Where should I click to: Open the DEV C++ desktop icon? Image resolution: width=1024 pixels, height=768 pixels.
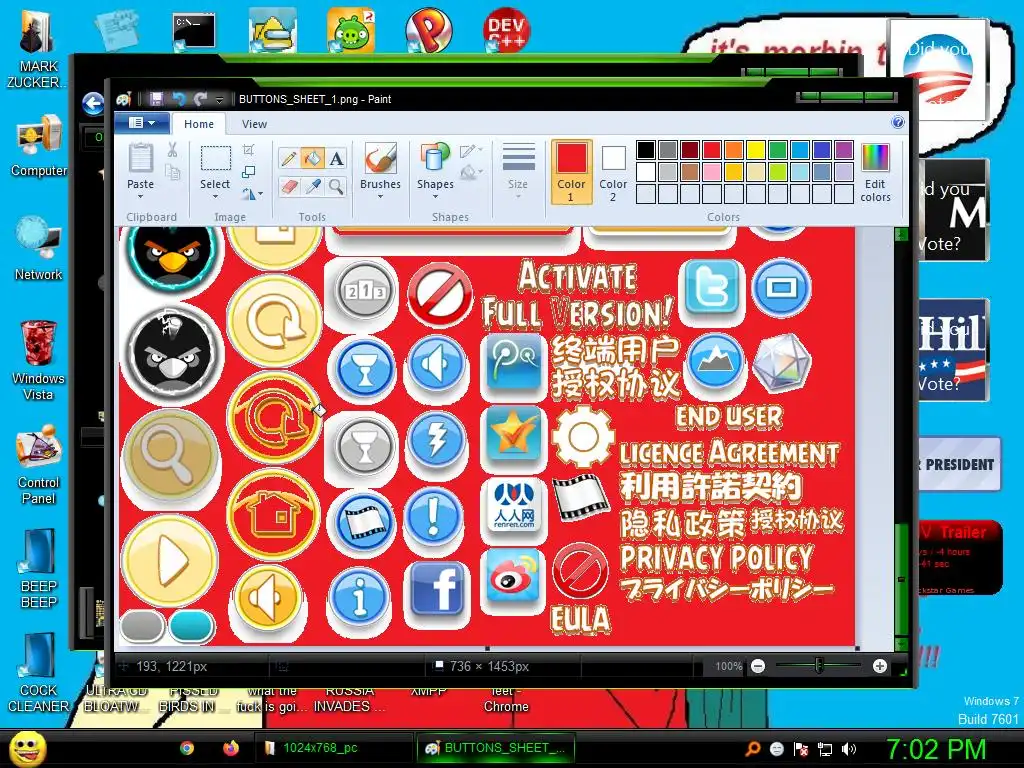(x=506, y=29)
